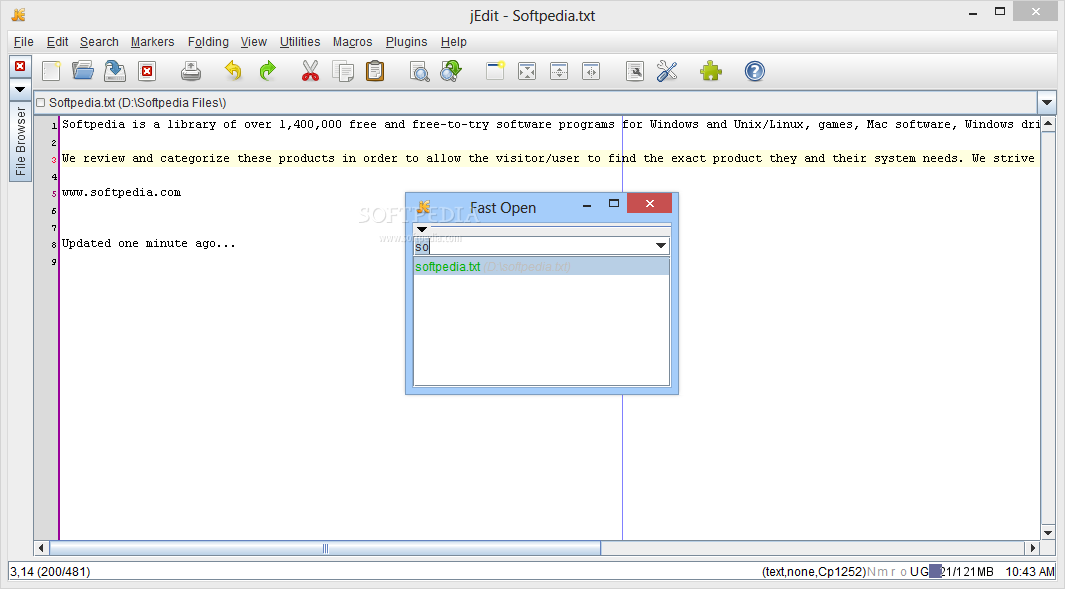Split the view vertically

click(591, 71)
